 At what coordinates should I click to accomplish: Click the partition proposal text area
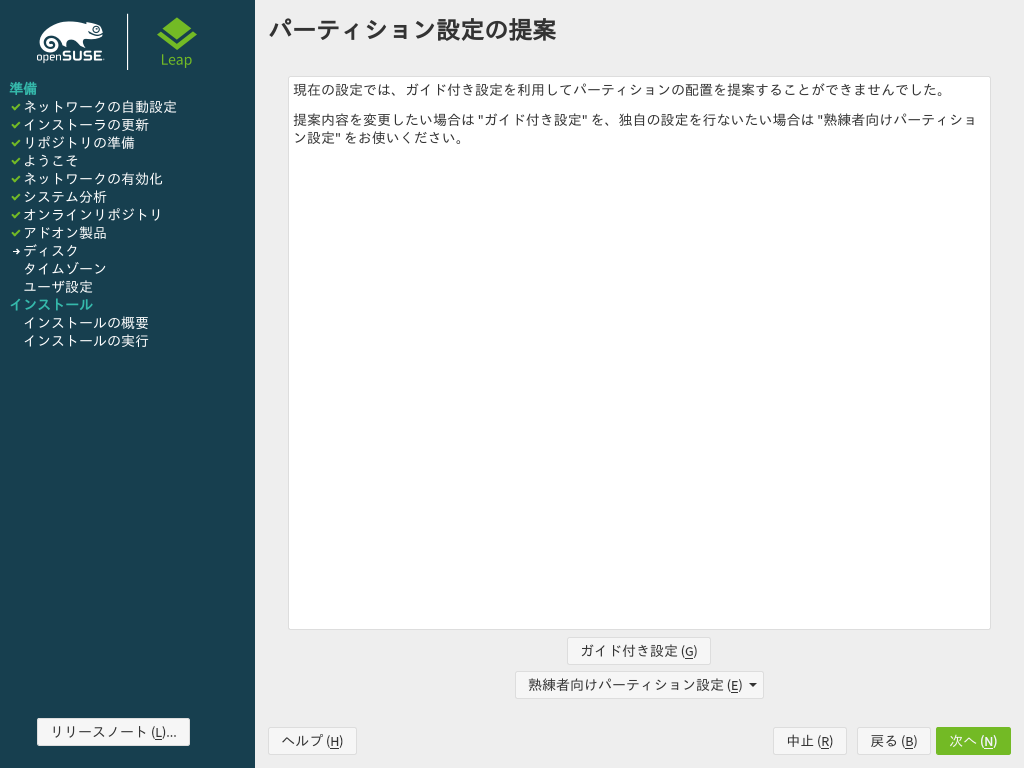[639, 380]
